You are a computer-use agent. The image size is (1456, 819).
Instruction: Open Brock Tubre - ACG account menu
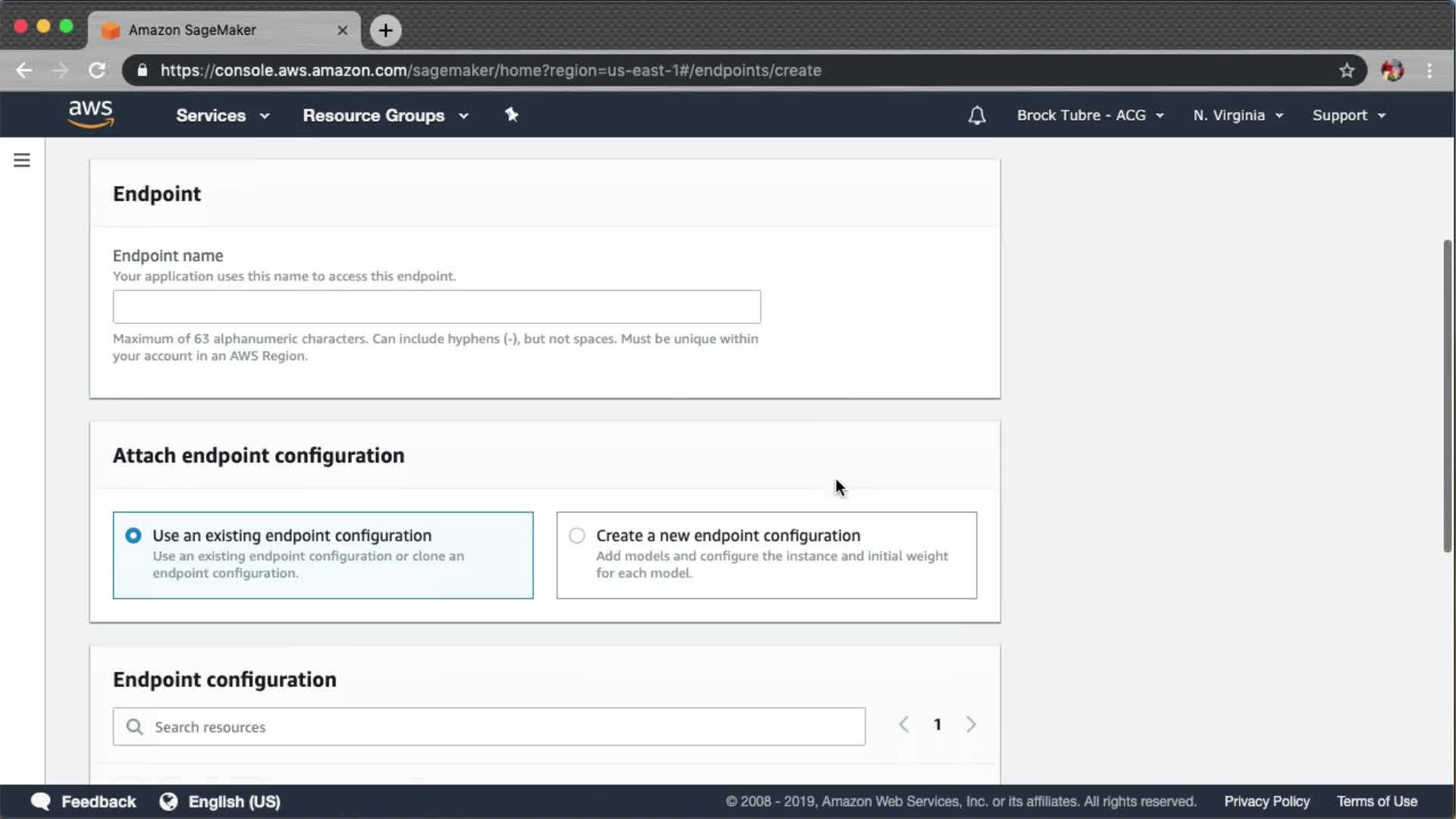tap(1090, 115)
